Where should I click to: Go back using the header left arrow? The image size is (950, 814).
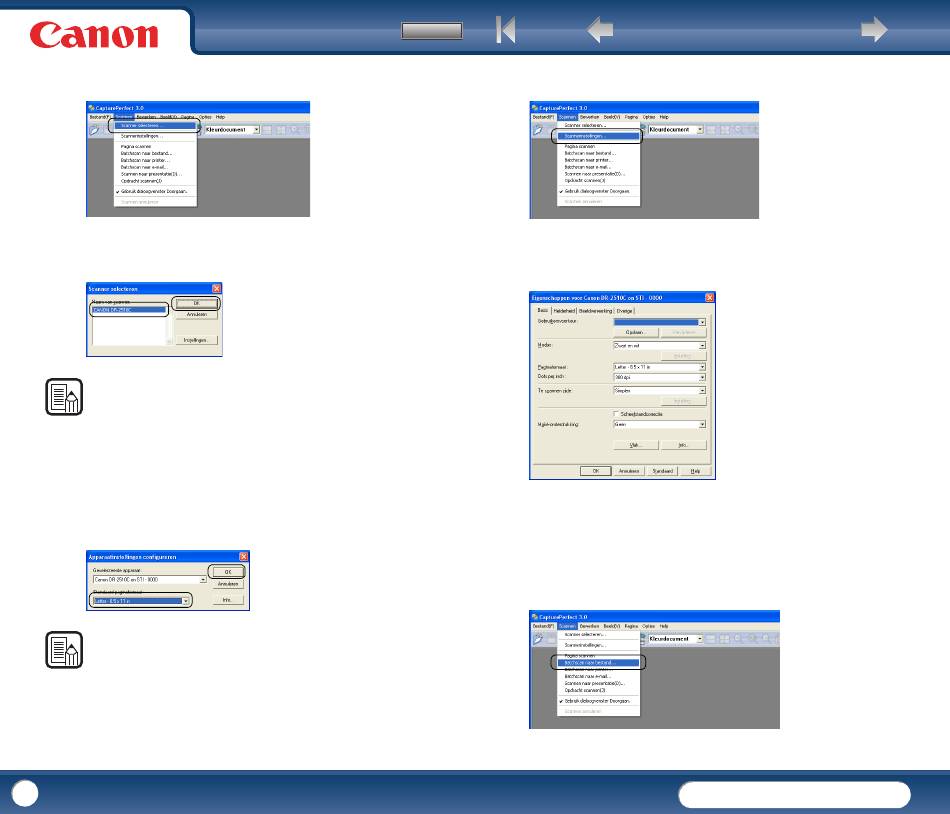pyautogui.click(x=600, y=30)
